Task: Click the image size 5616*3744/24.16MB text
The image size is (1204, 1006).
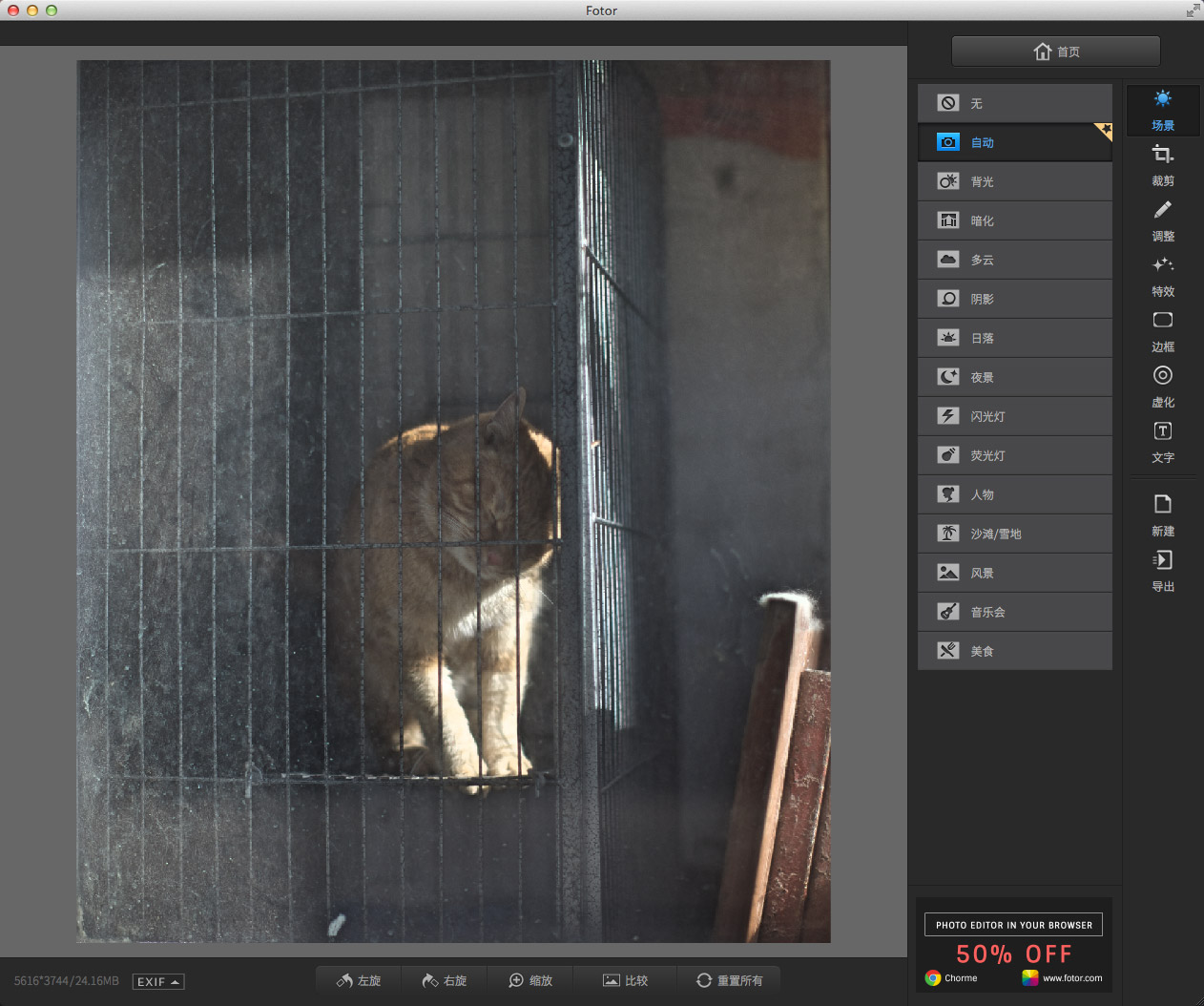Action: 67,981
